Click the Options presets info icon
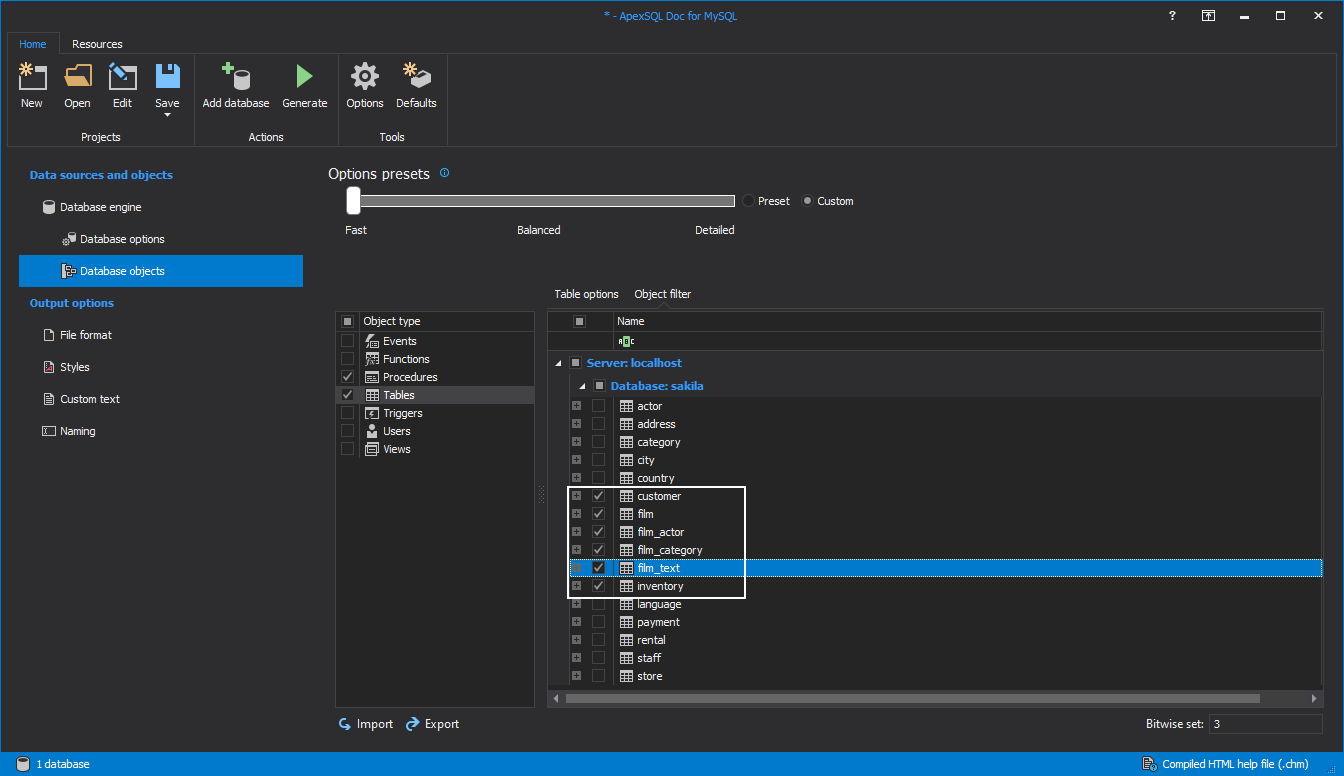This screenshot has height=776, width=1344. tap(444, 173)
